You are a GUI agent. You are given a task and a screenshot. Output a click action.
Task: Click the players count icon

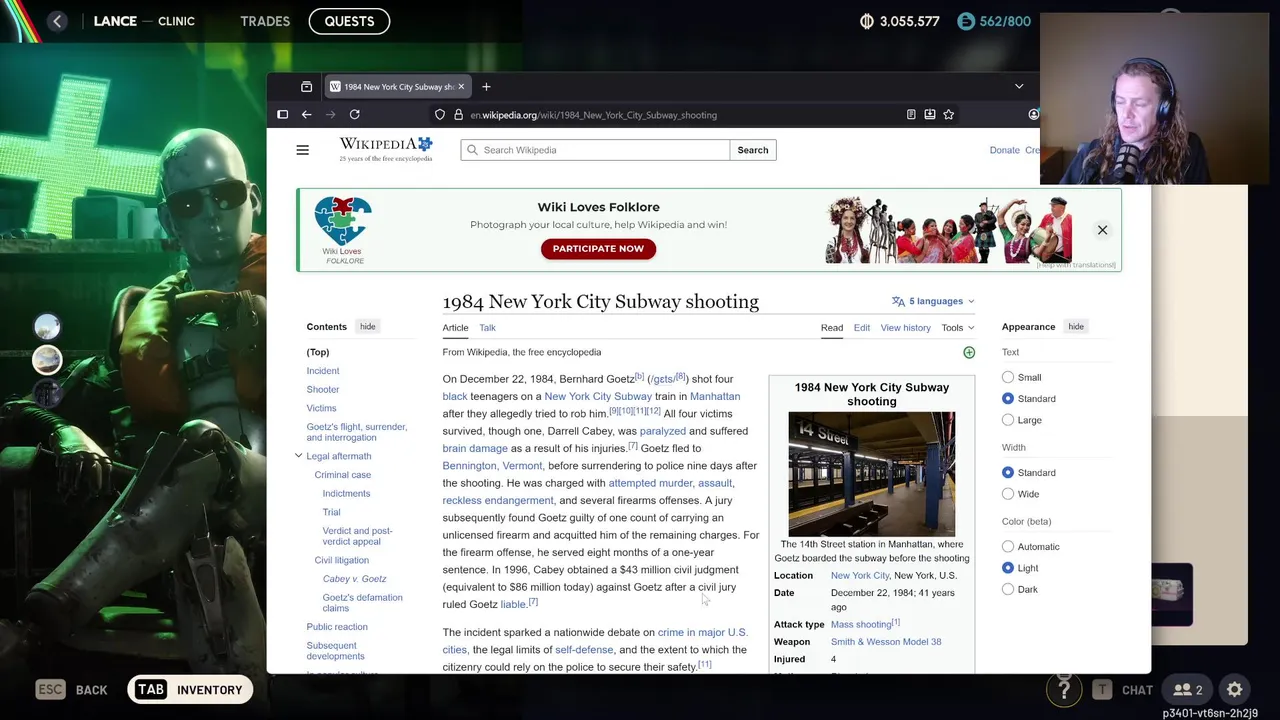pos(1188,690)
